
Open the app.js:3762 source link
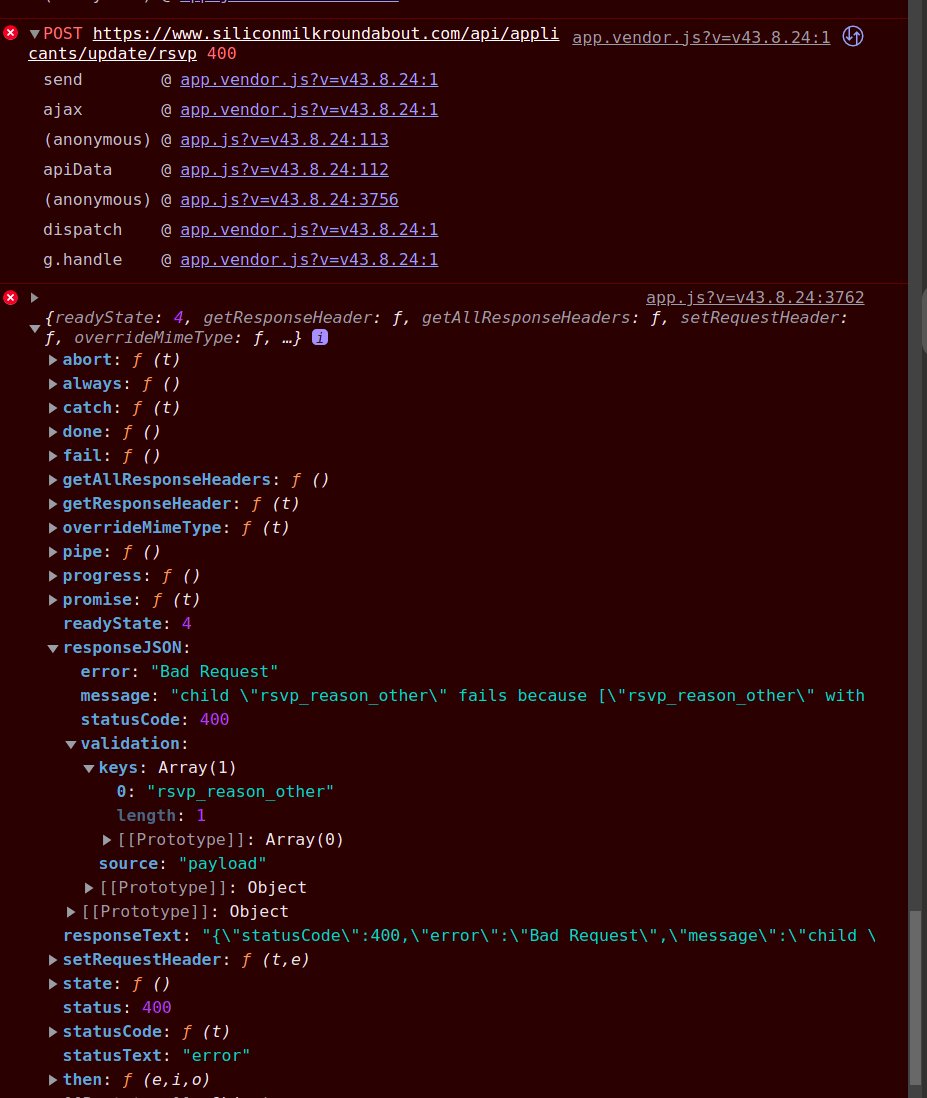[x=755, y=298]
